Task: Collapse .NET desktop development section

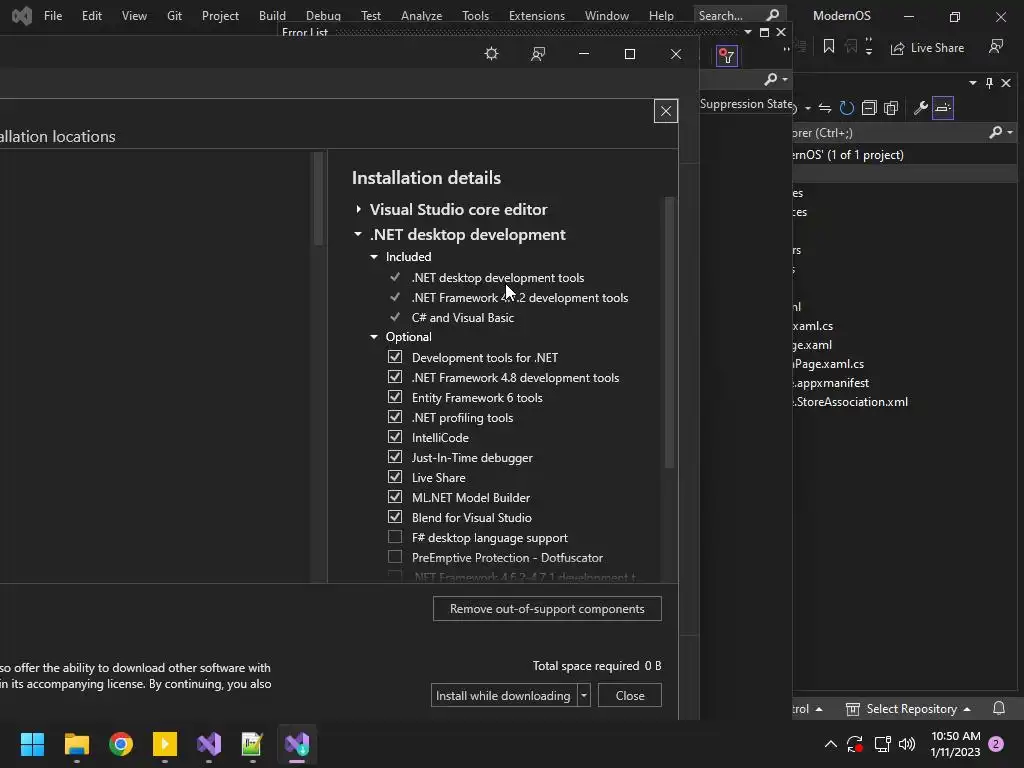Action: 358,234
